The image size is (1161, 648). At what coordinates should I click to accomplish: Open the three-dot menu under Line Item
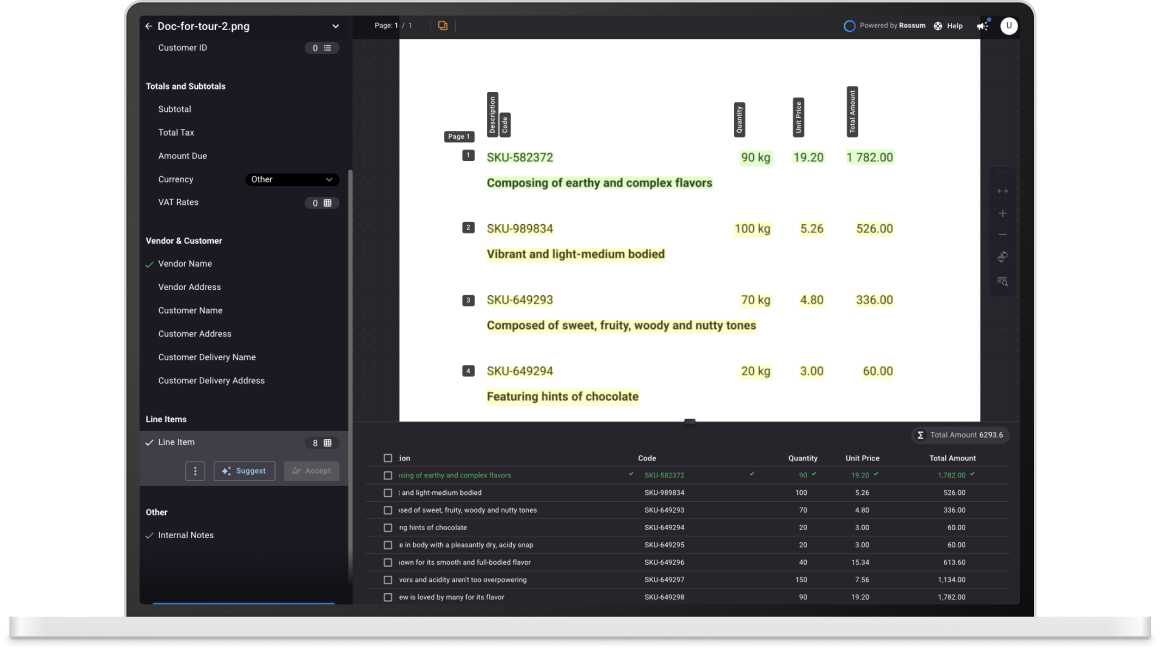[x=196, y=471]
